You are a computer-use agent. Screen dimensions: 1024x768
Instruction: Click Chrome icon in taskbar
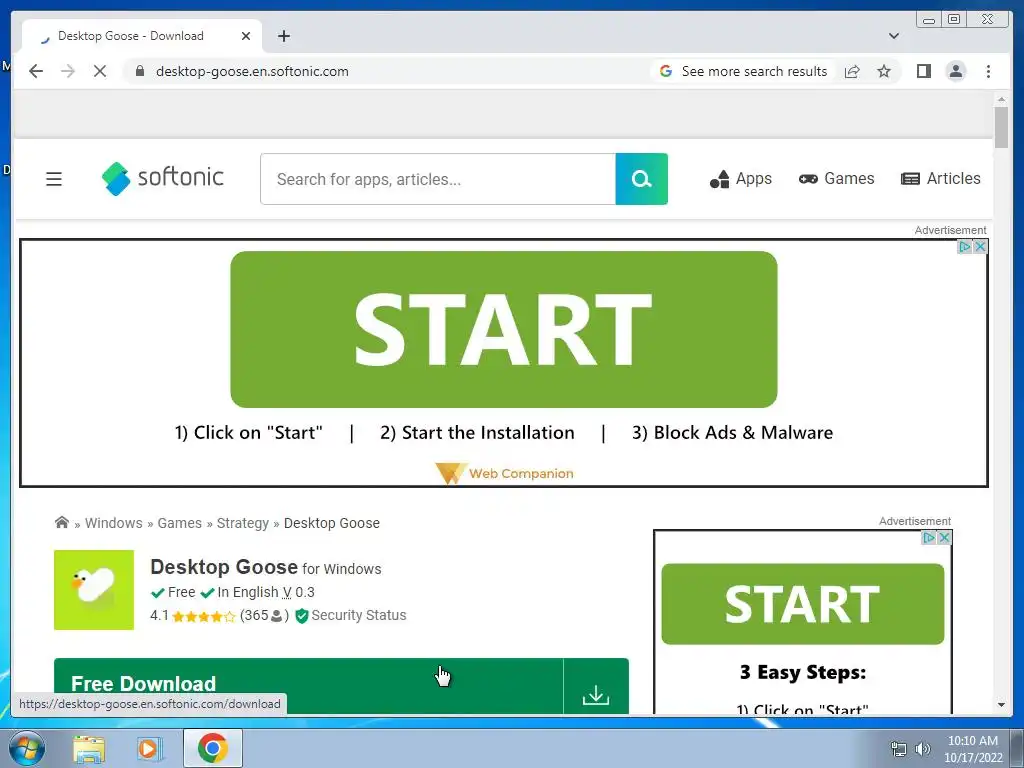pos(213,748)
